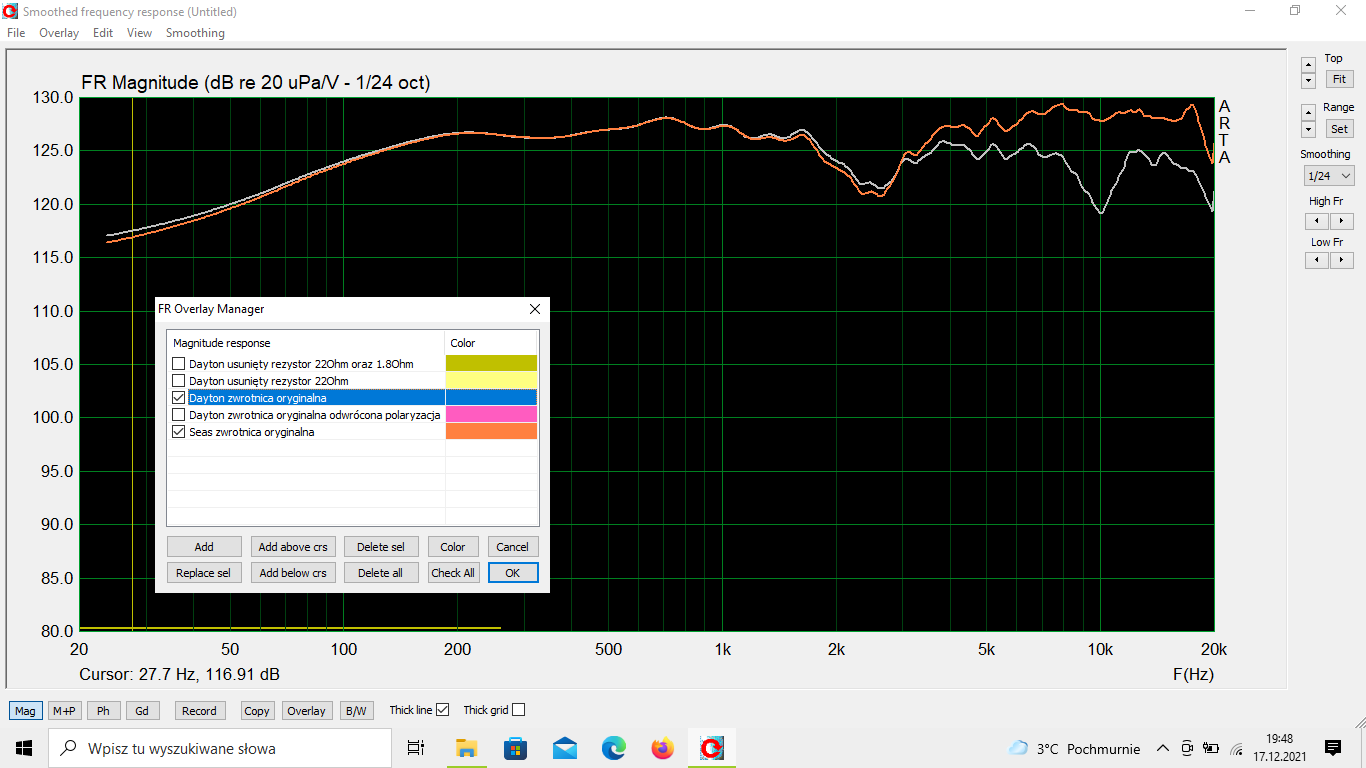
Task: Open File Explorer from taskbar
Action: (x=466, y=748)
